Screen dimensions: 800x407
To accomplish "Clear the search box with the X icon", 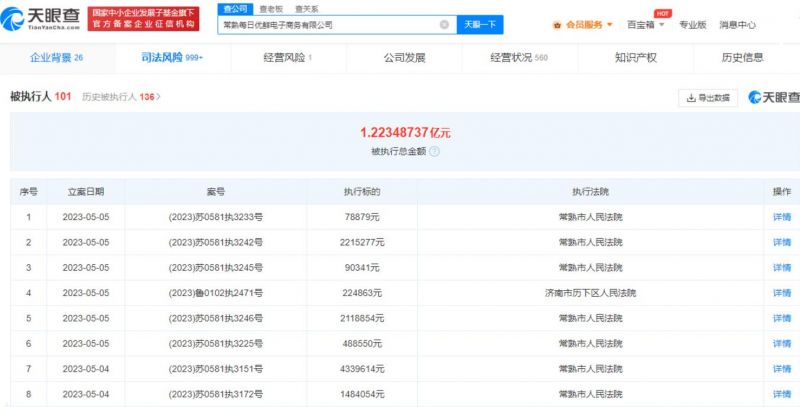I will point(444,25).
